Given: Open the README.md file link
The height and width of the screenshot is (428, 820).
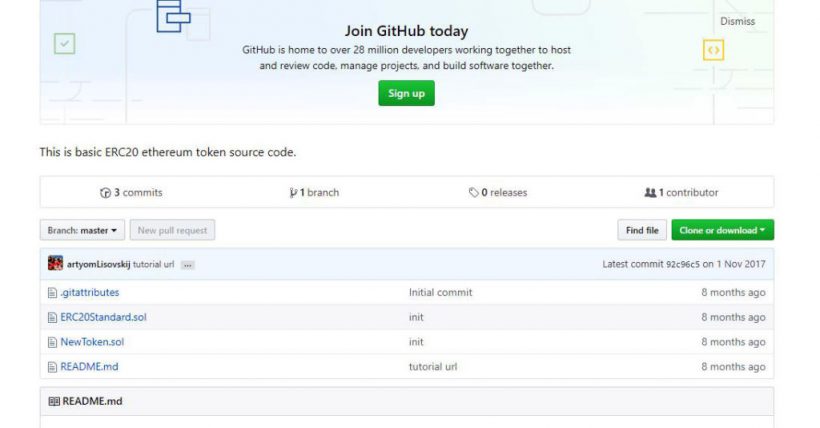Looking at the screenshot, I should point(89,367).
